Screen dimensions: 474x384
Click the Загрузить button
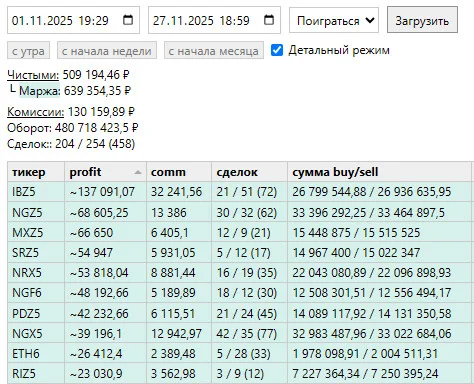(x=422, y=20)
